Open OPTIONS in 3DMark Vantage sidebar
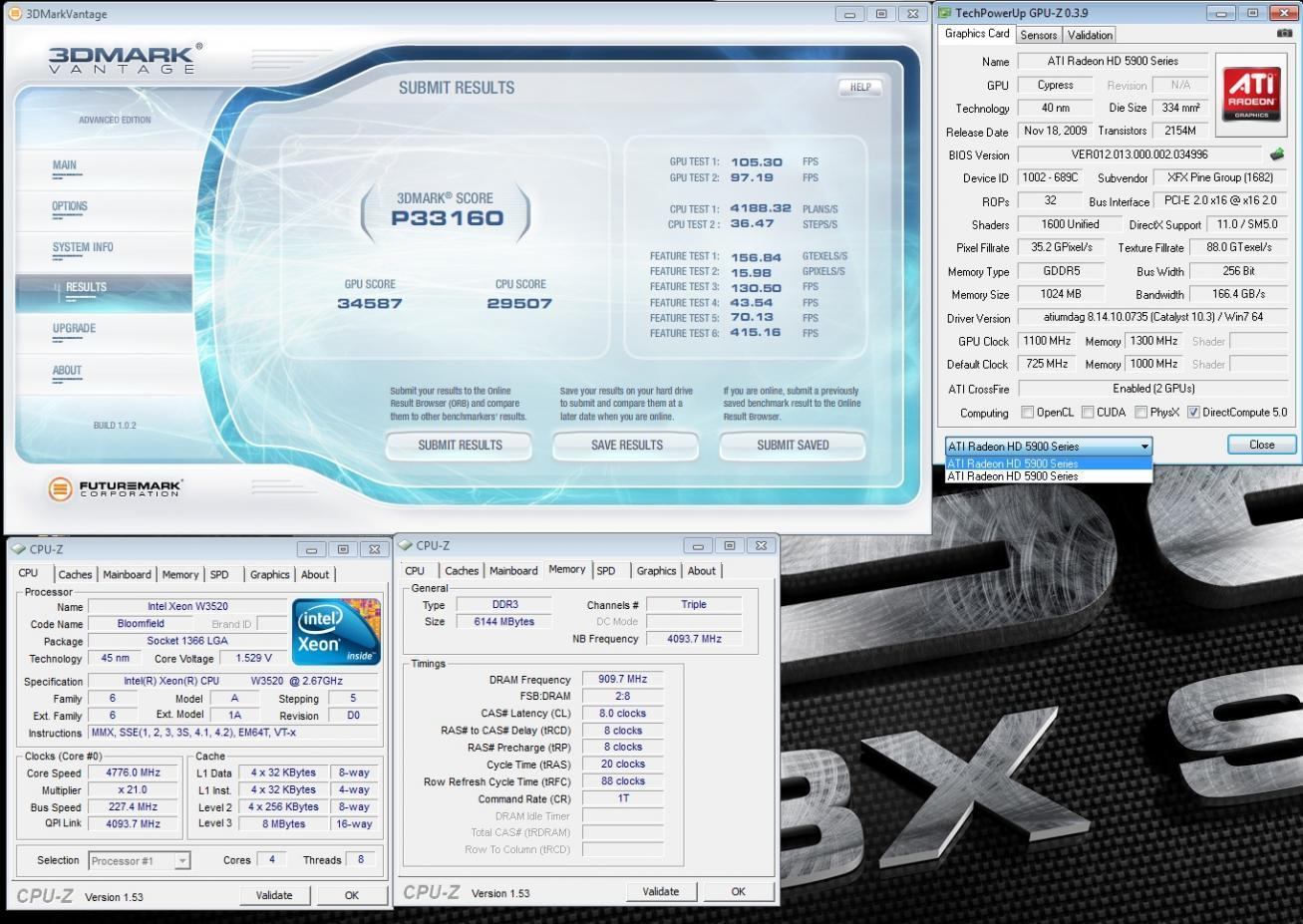 [x=70, y=206]
